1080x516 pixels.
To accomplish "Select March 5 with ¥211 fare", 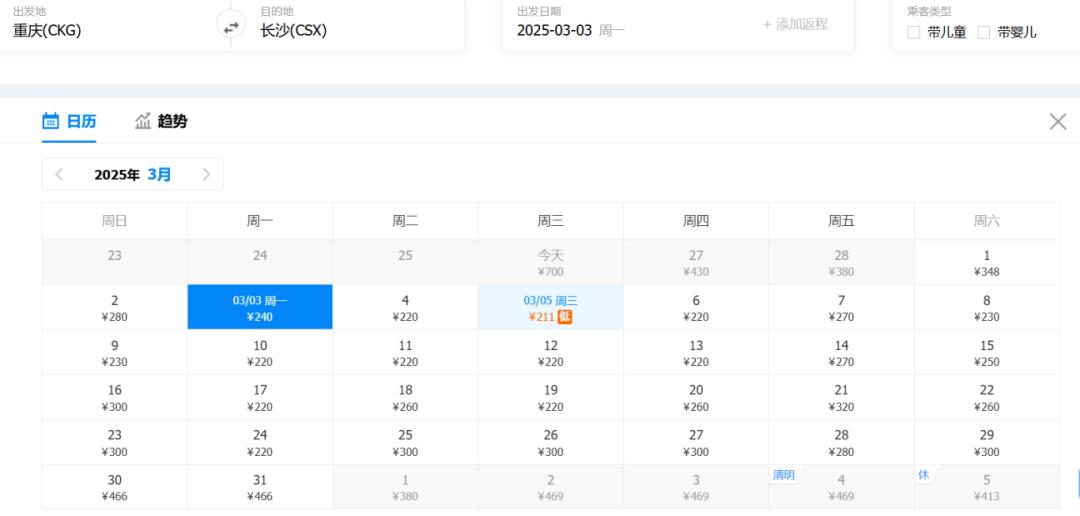I will [550, 307].
